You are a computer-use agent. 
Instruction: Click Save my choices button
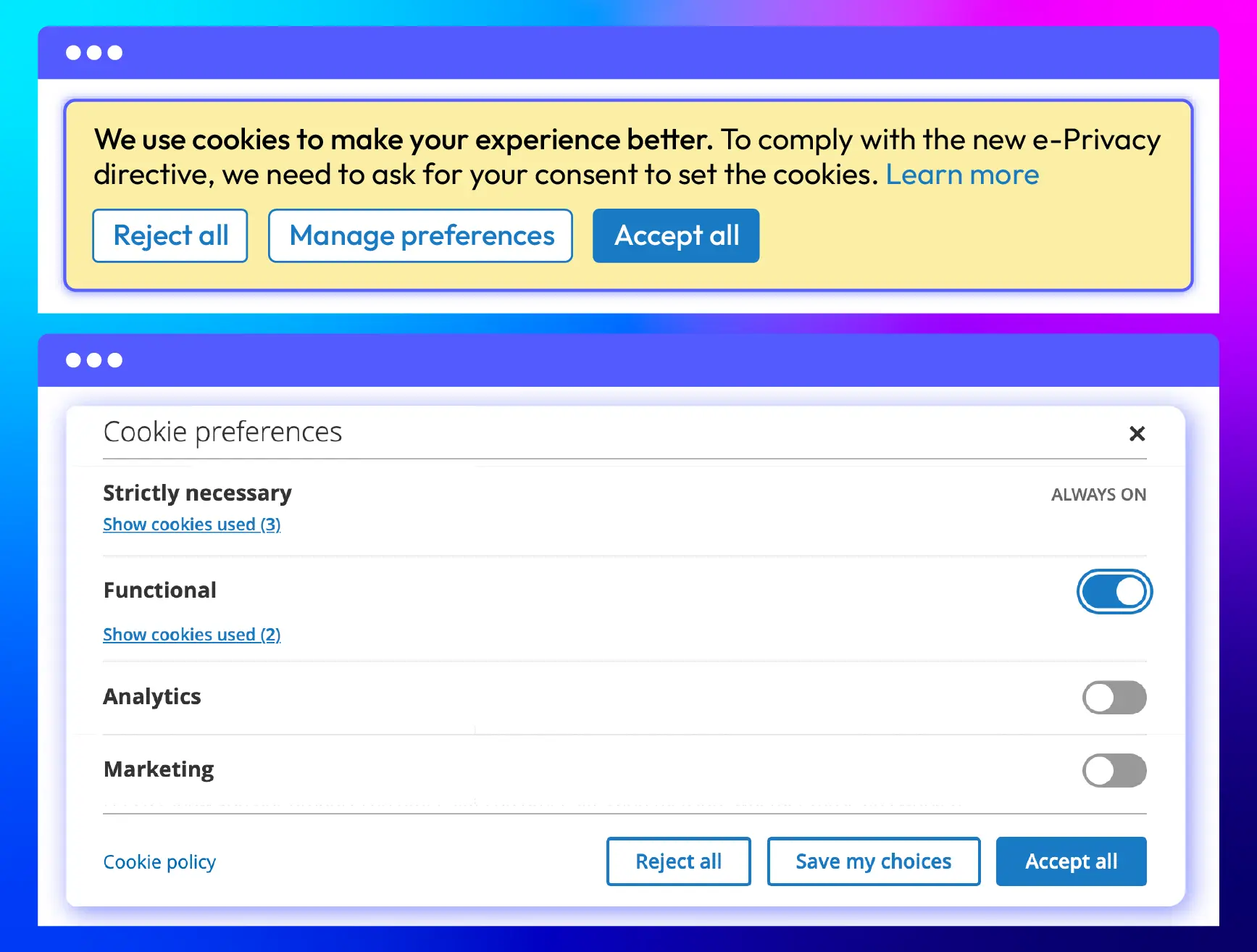873,861
